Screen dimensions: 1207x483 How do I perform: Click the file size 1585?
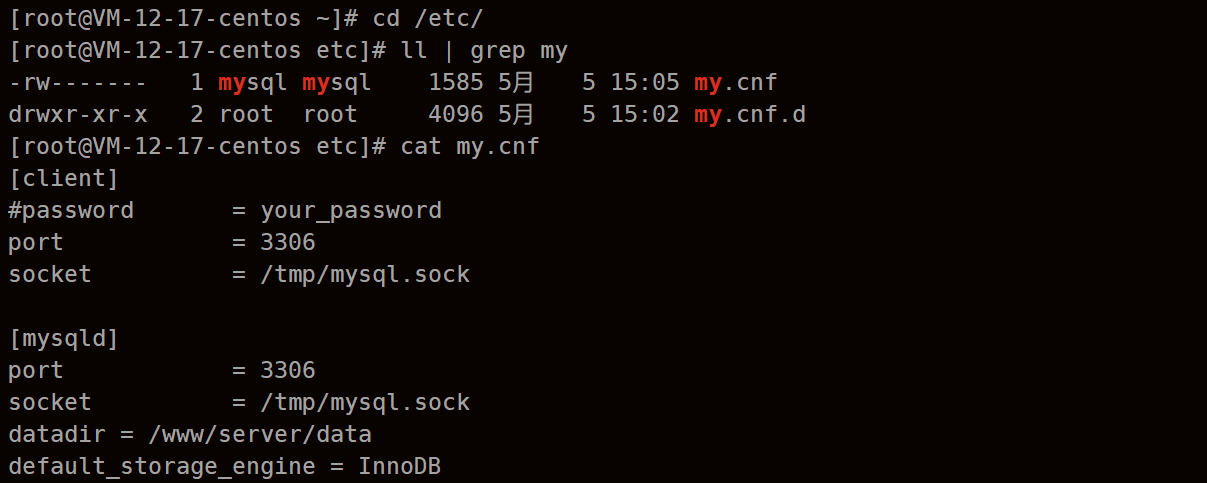coord(456,82)
